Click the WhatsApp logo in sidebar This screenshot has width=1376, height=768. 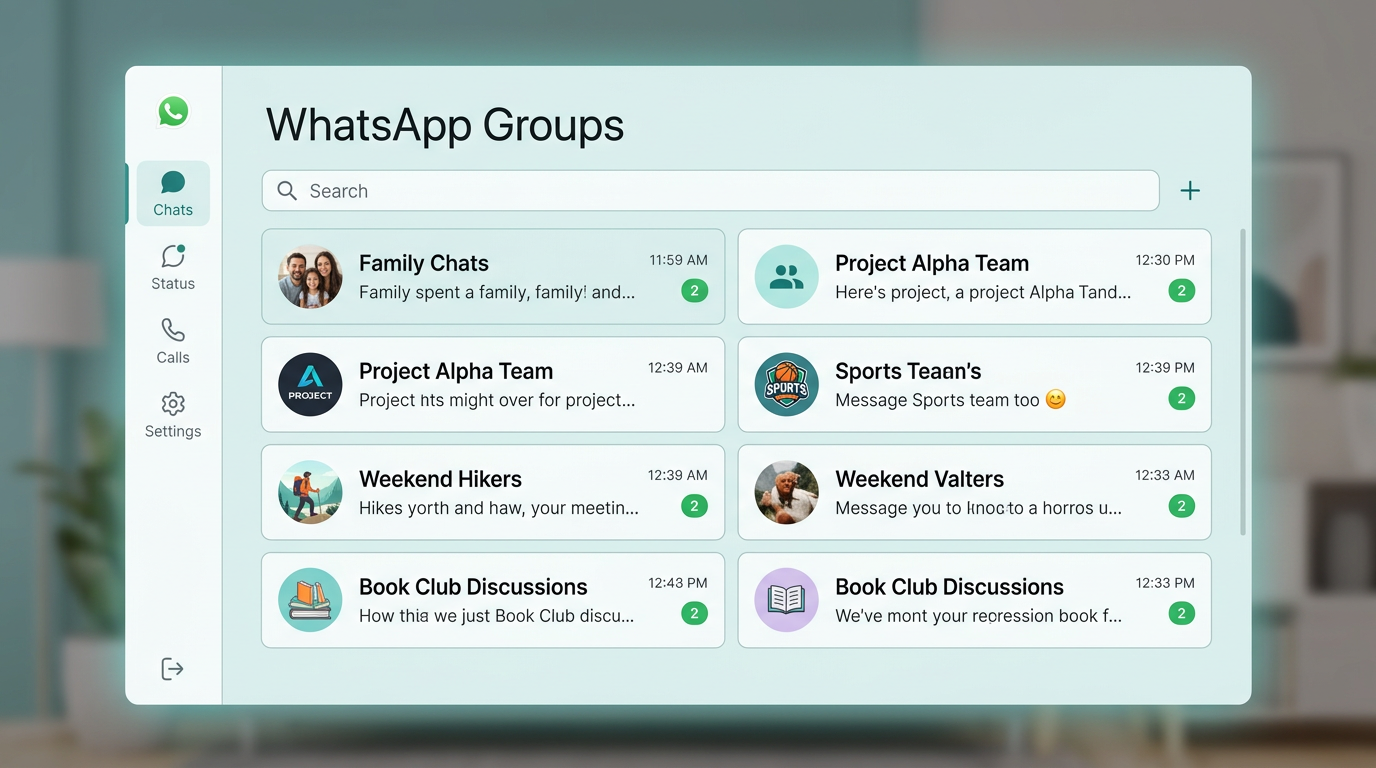click(x=173, y=111)
